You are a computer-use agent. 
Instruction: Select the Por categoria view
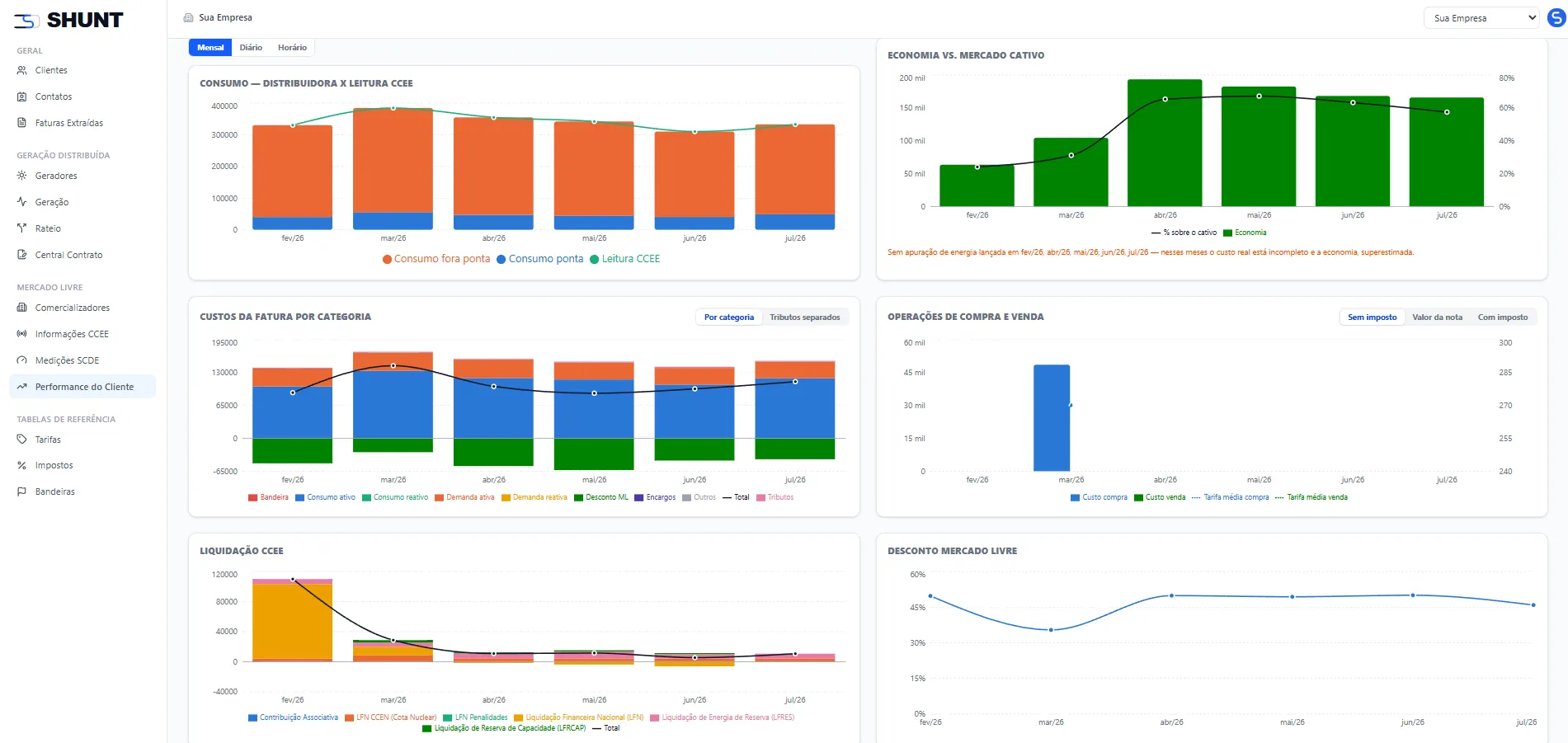point(729,317)
